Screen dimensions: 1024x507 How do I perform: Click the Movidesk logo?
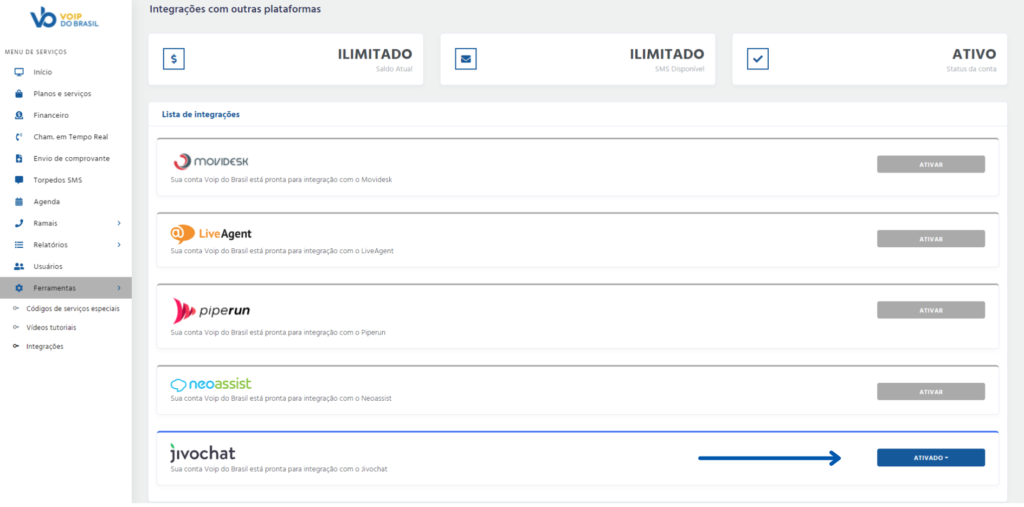point(211,161)
